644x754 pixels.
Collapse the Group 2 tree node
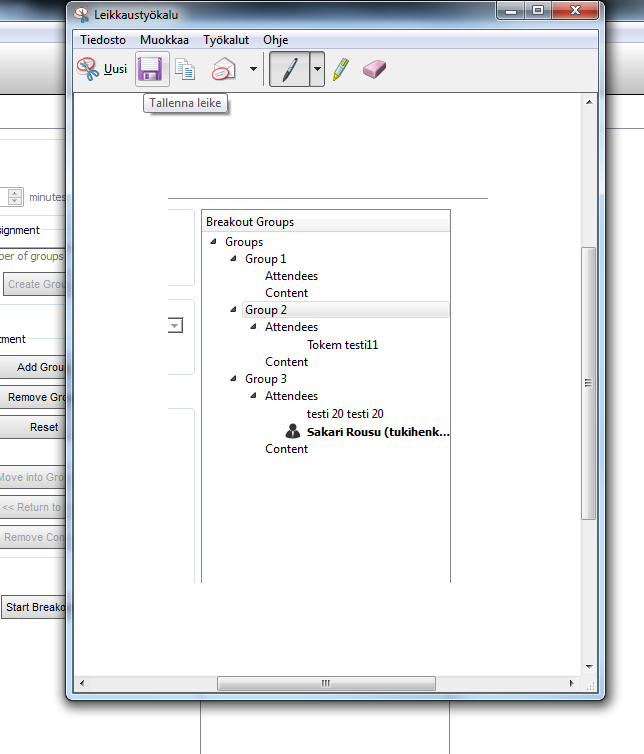coord(233,310)
